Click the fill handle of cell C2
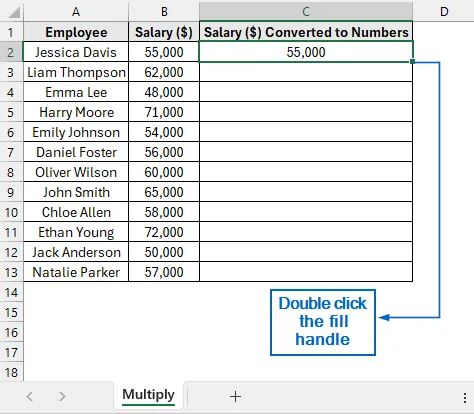 click(x=413, y=62)
